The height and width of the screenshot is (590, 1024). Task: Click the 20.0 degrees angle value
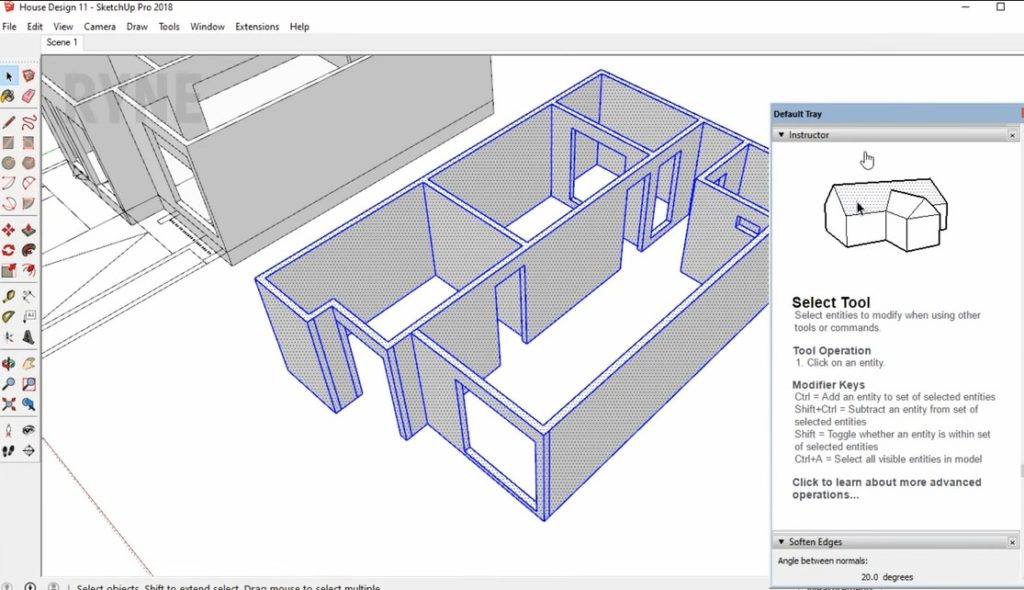886,577
